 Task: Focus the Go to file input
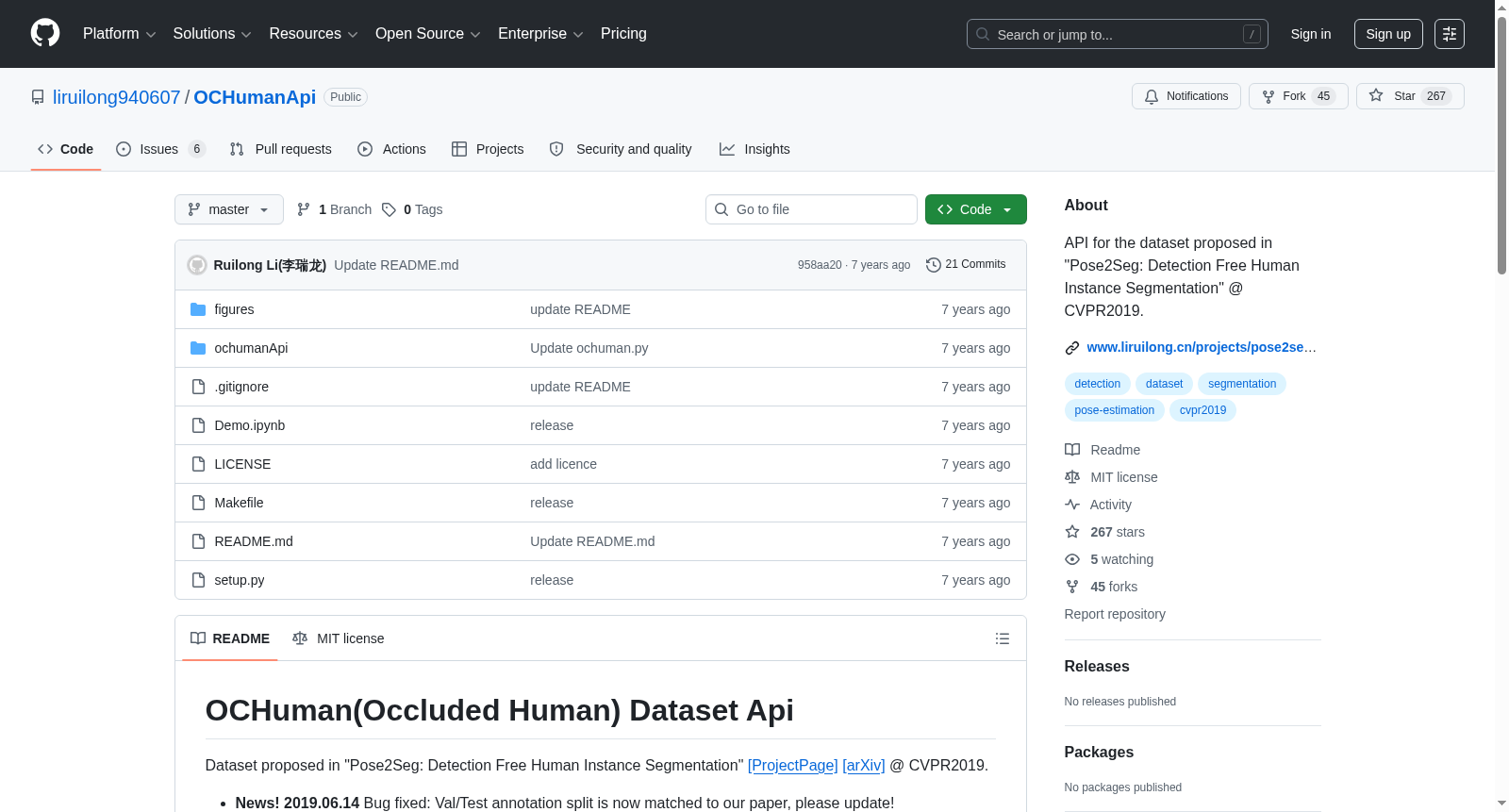[x=811, y=209]
